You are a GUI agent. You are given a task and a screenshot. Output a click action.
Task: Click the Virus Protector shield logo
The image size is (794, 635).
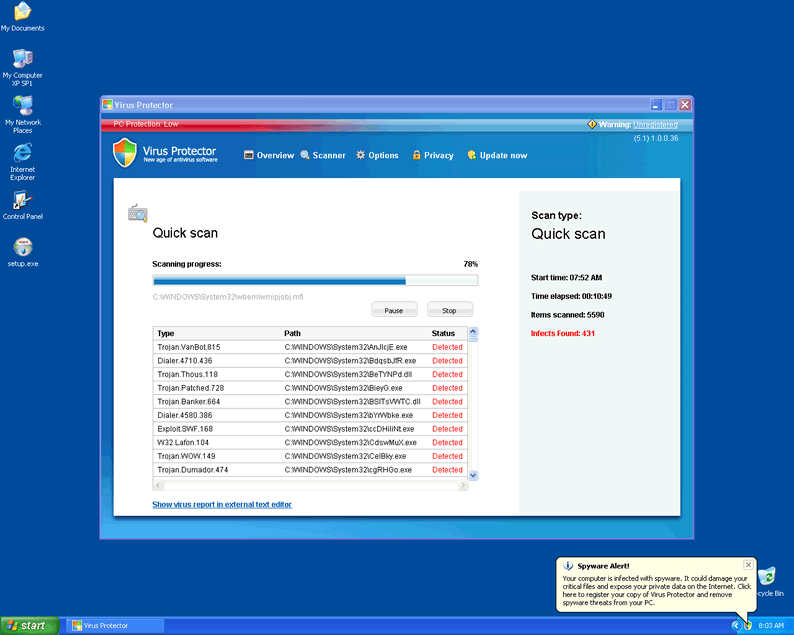point(124,154)
